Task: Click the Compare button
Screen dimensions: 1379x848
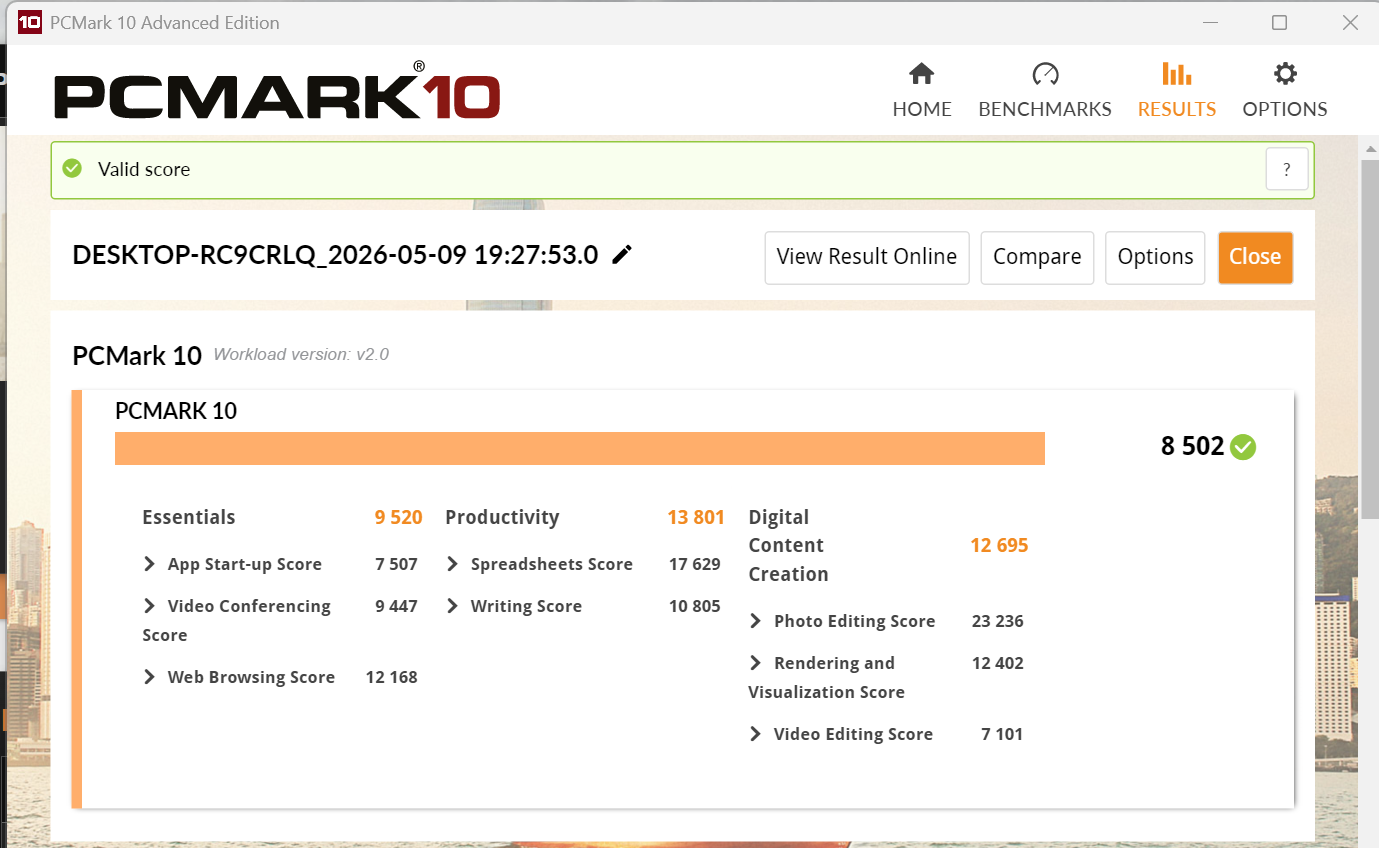Action: point(1037,257)
